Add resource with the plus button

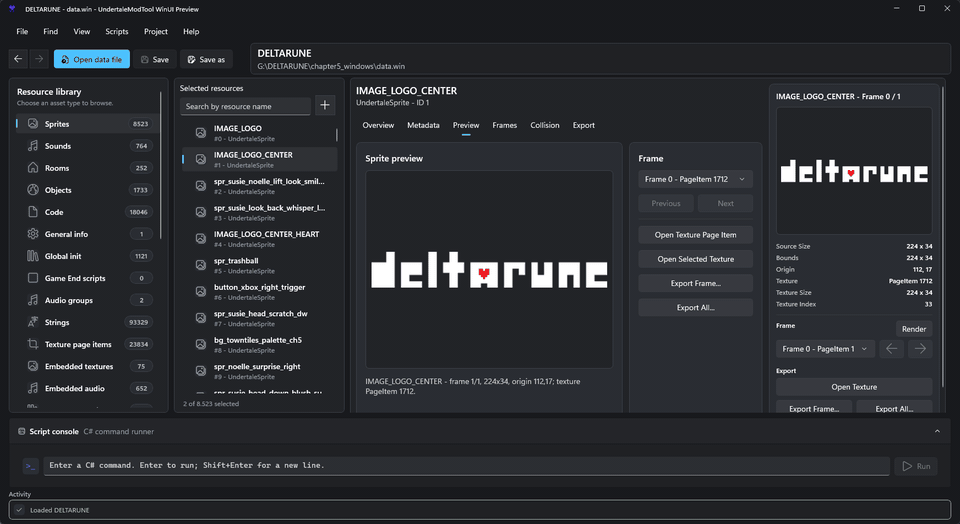coord(325,105)
